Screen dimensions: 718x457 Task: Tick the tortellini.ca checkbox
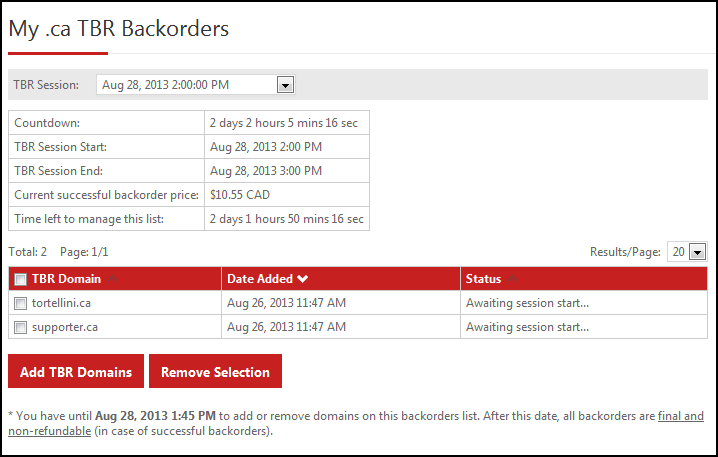point(21,304)
